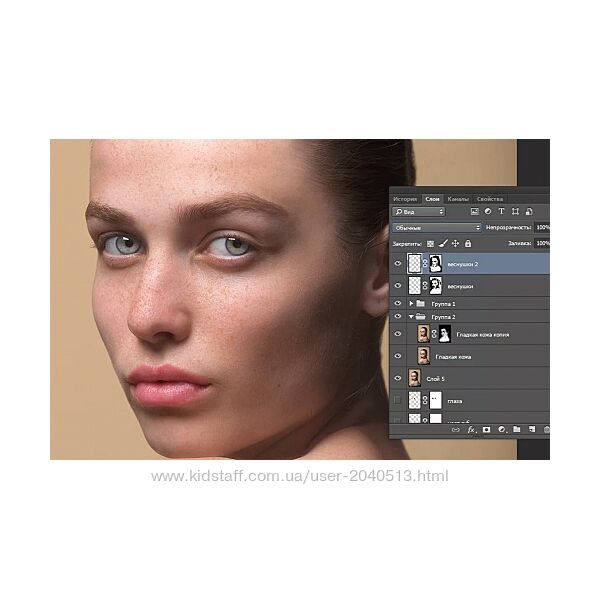The height and width of the screenshot is (600, 600).
Task: Hide the Слой 5 layer
Action: click(398, 378)
